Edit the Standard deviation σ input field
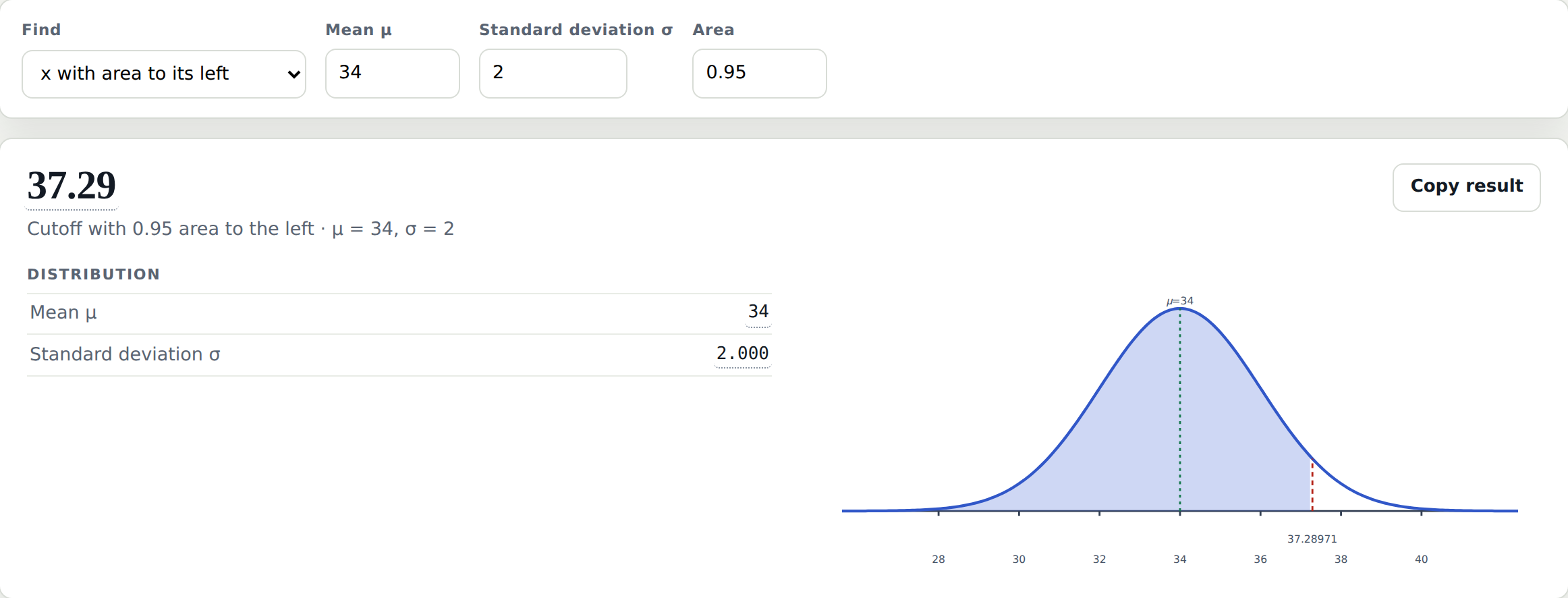 (553, 74)
